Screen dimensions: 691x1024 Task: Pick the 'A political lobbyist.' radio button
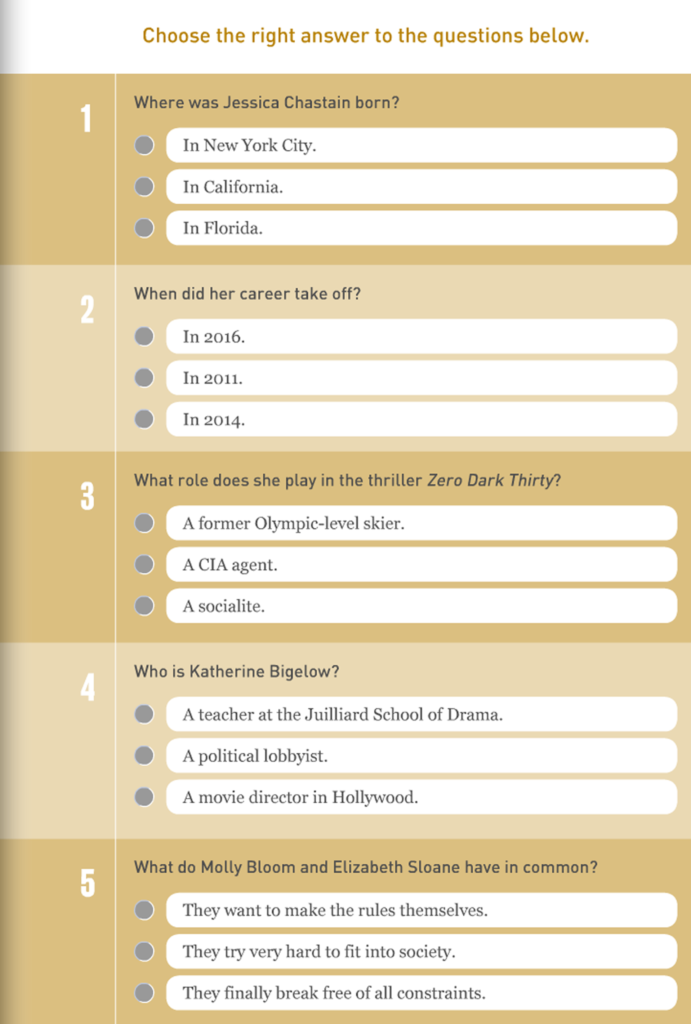145,756
